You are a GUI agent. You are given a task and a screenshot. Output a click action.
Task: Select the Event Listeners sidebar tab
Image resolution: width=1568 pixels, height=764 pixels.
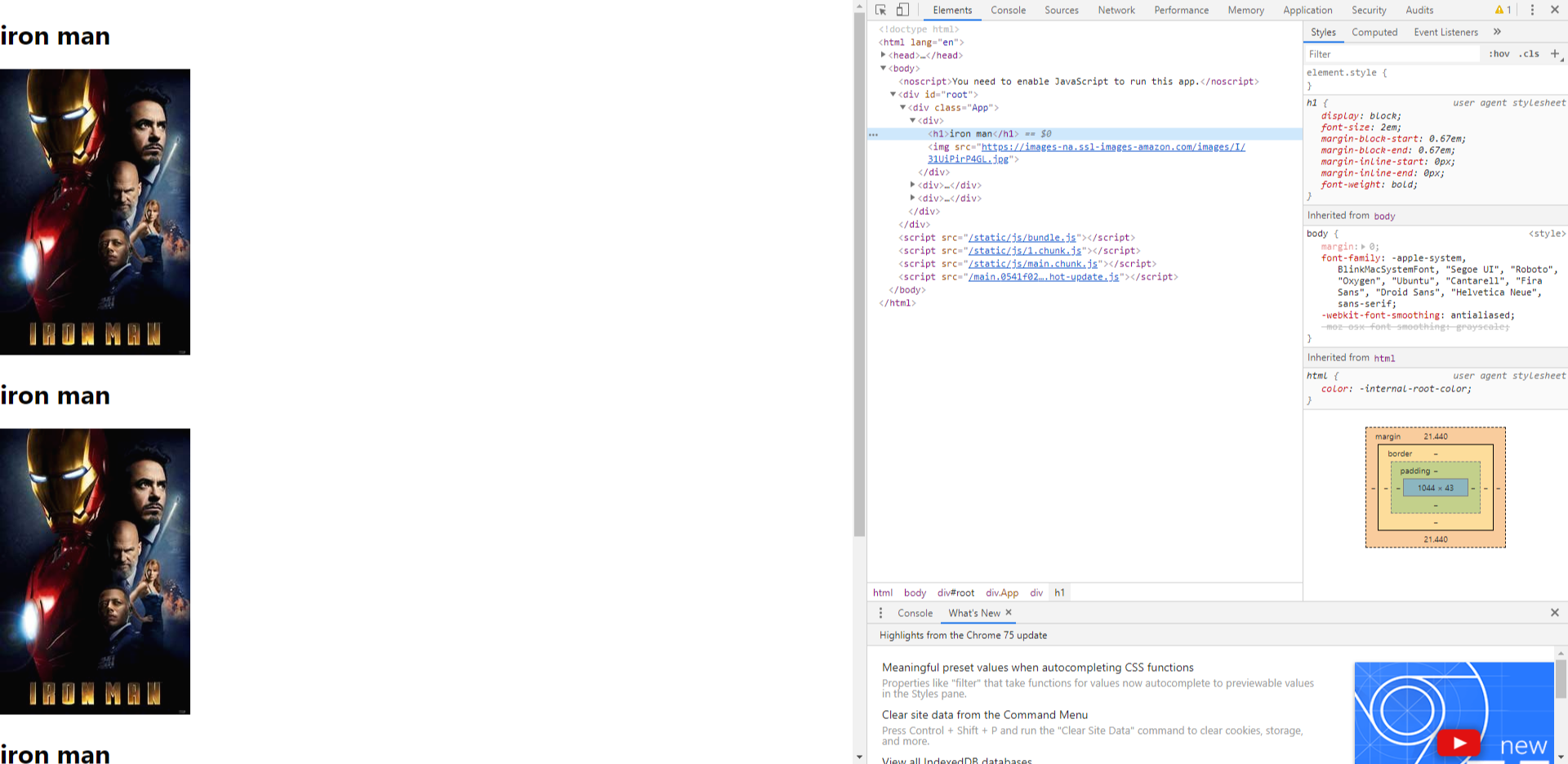[x=1445, y=32]
